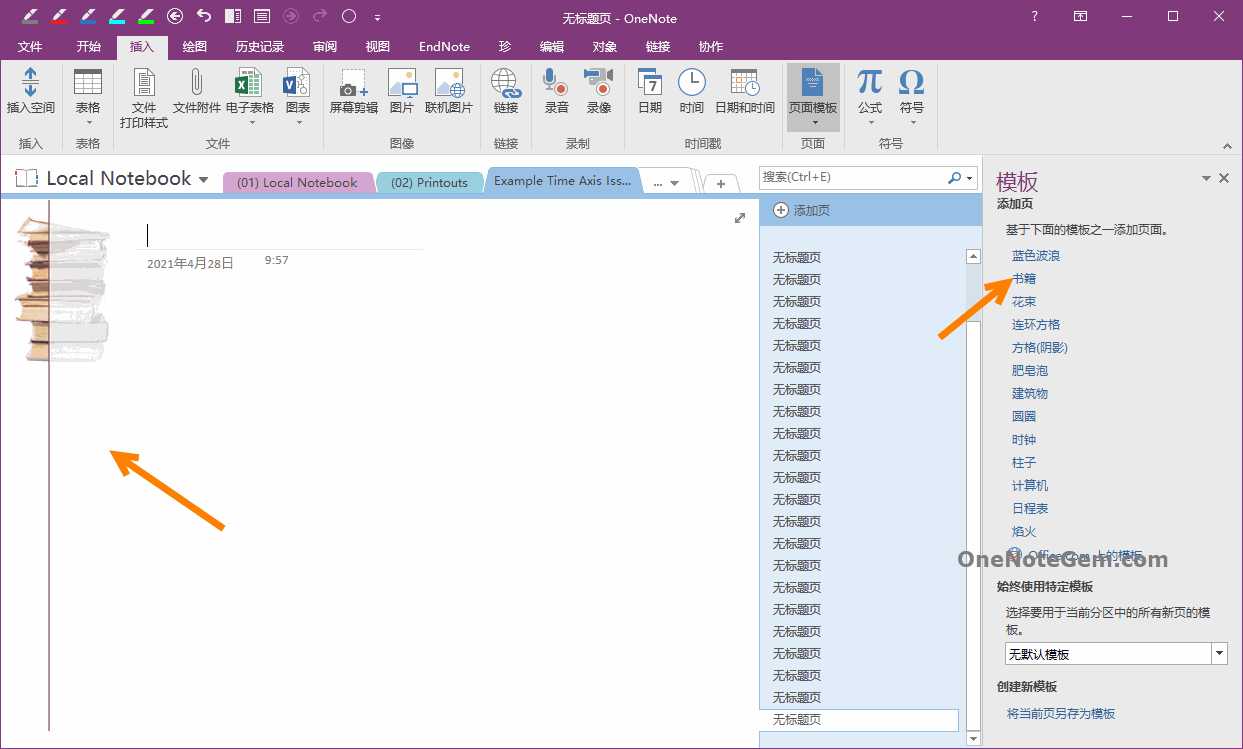
Task: Select the Example Time Axis Iss... section tab
Action: [x=562, y=181]
